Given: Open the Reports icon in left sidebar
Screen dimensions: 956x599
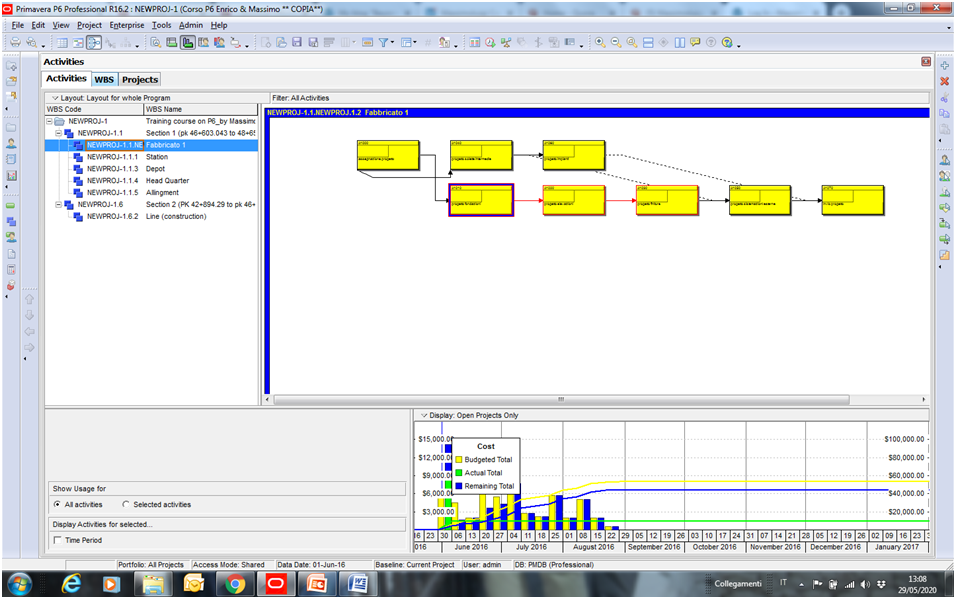Looking at the screenshot, I should 11,176.
